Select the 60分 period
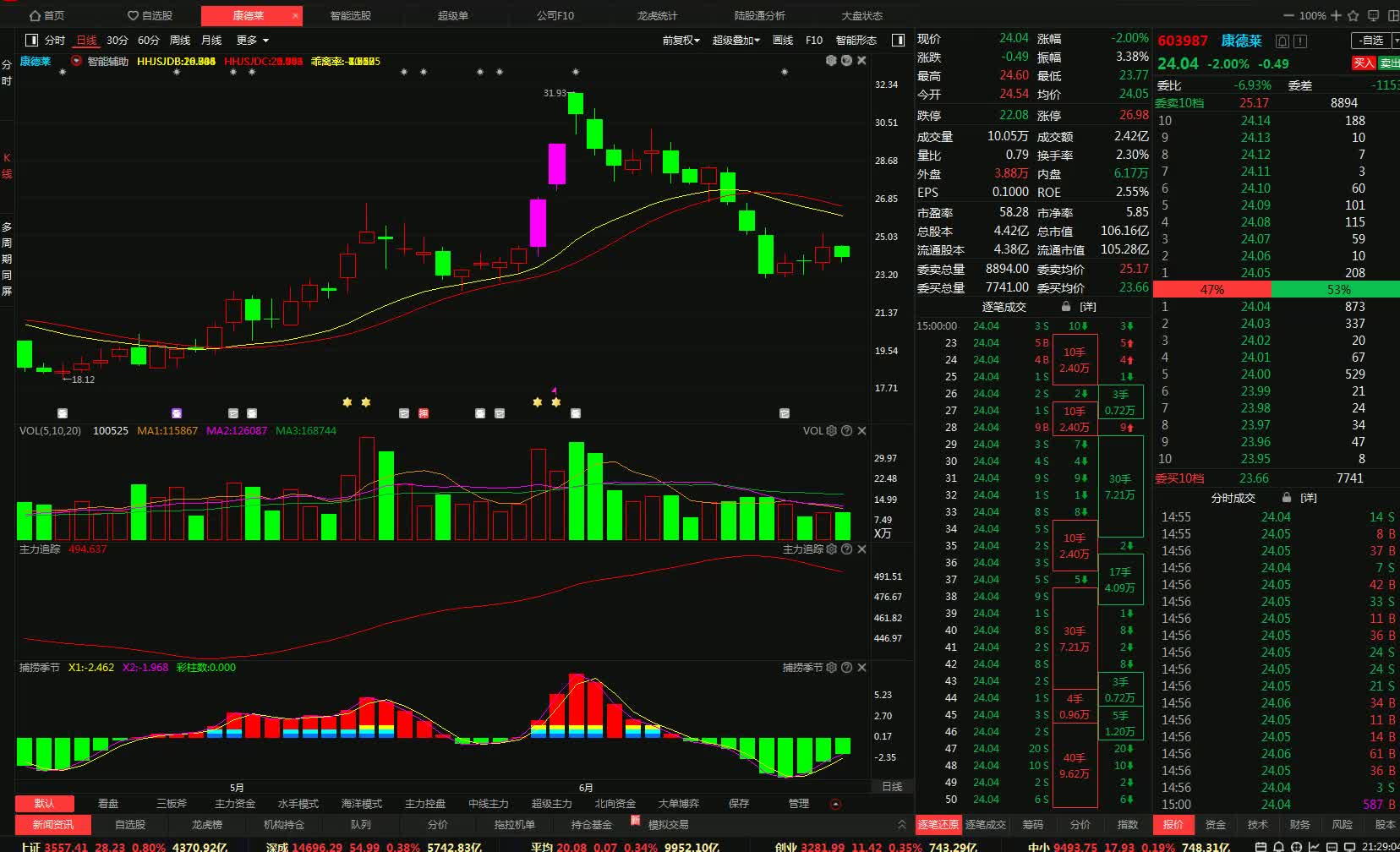1400x852 pixels. tap(149, 40)
